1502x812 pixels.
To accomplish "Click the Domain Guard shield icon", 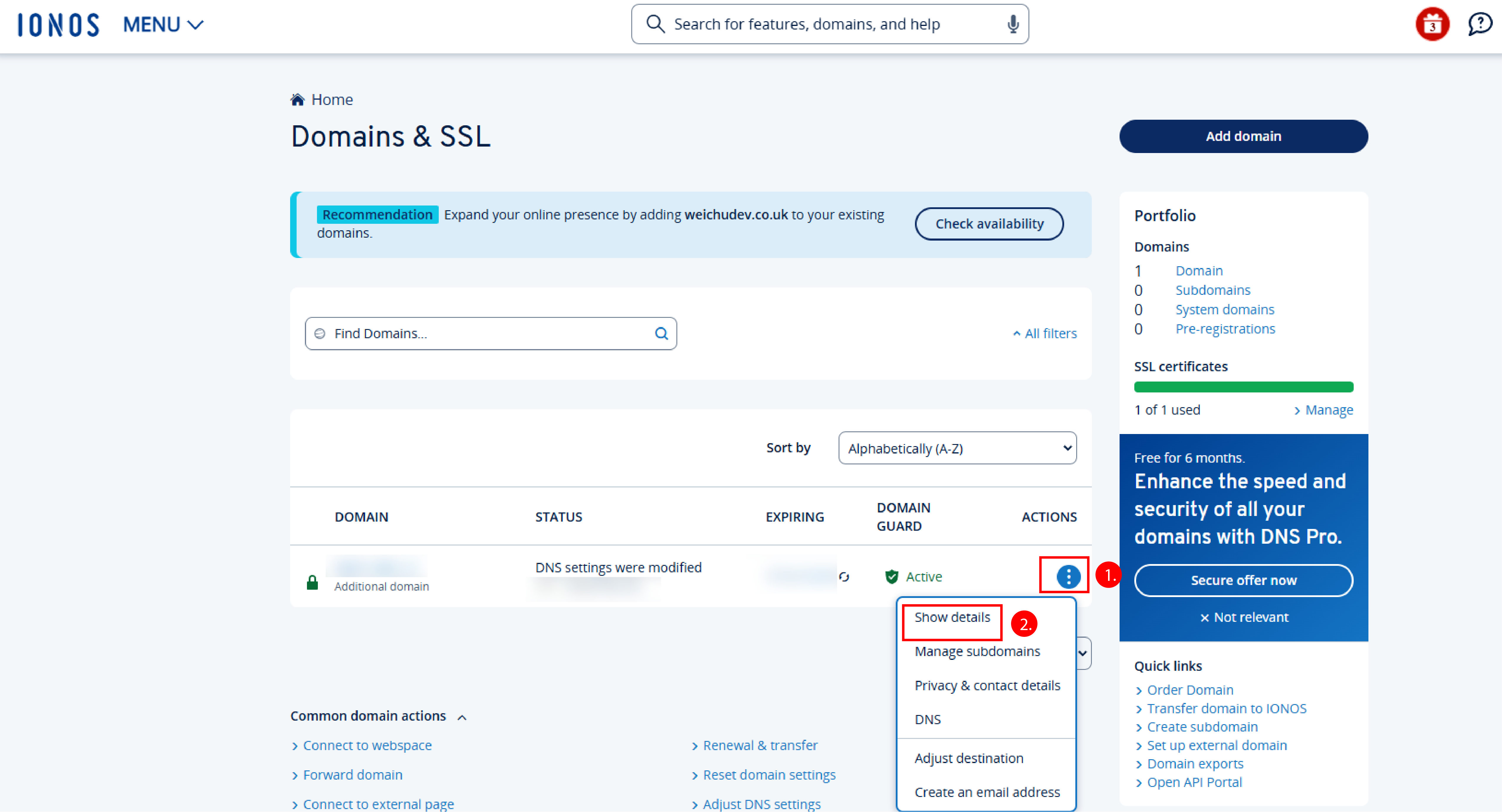I will tap(892, 576).
